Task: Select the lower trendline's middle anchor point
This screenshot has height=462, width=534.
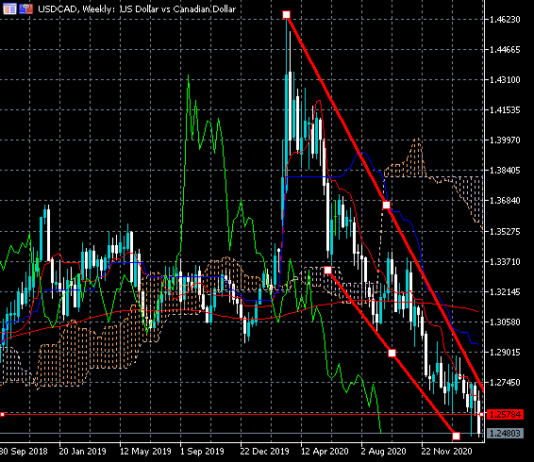Action: click(392, 353)
